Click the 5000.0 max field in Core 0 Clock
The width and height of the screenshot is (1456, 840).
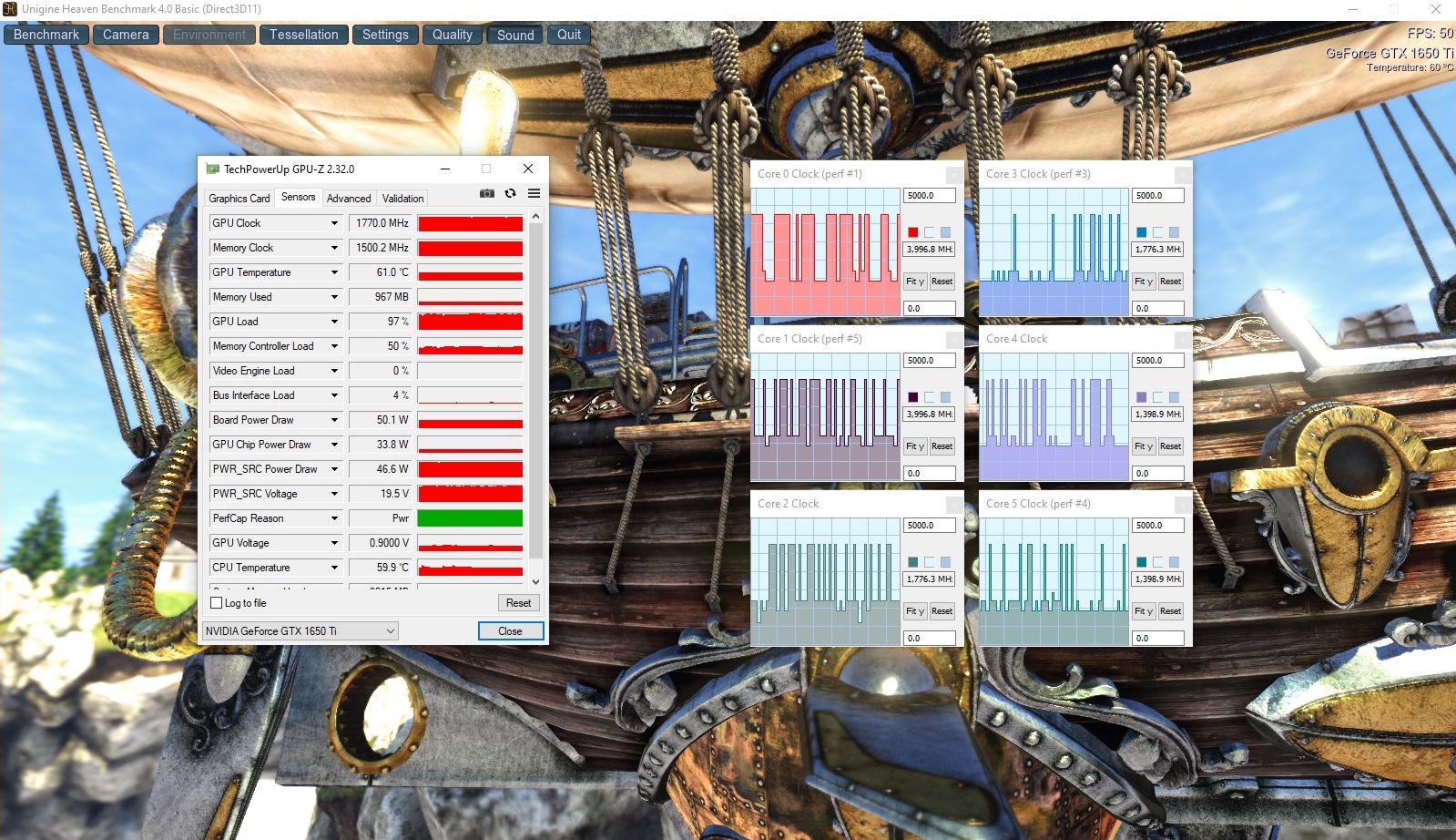[x=930, y=196]
